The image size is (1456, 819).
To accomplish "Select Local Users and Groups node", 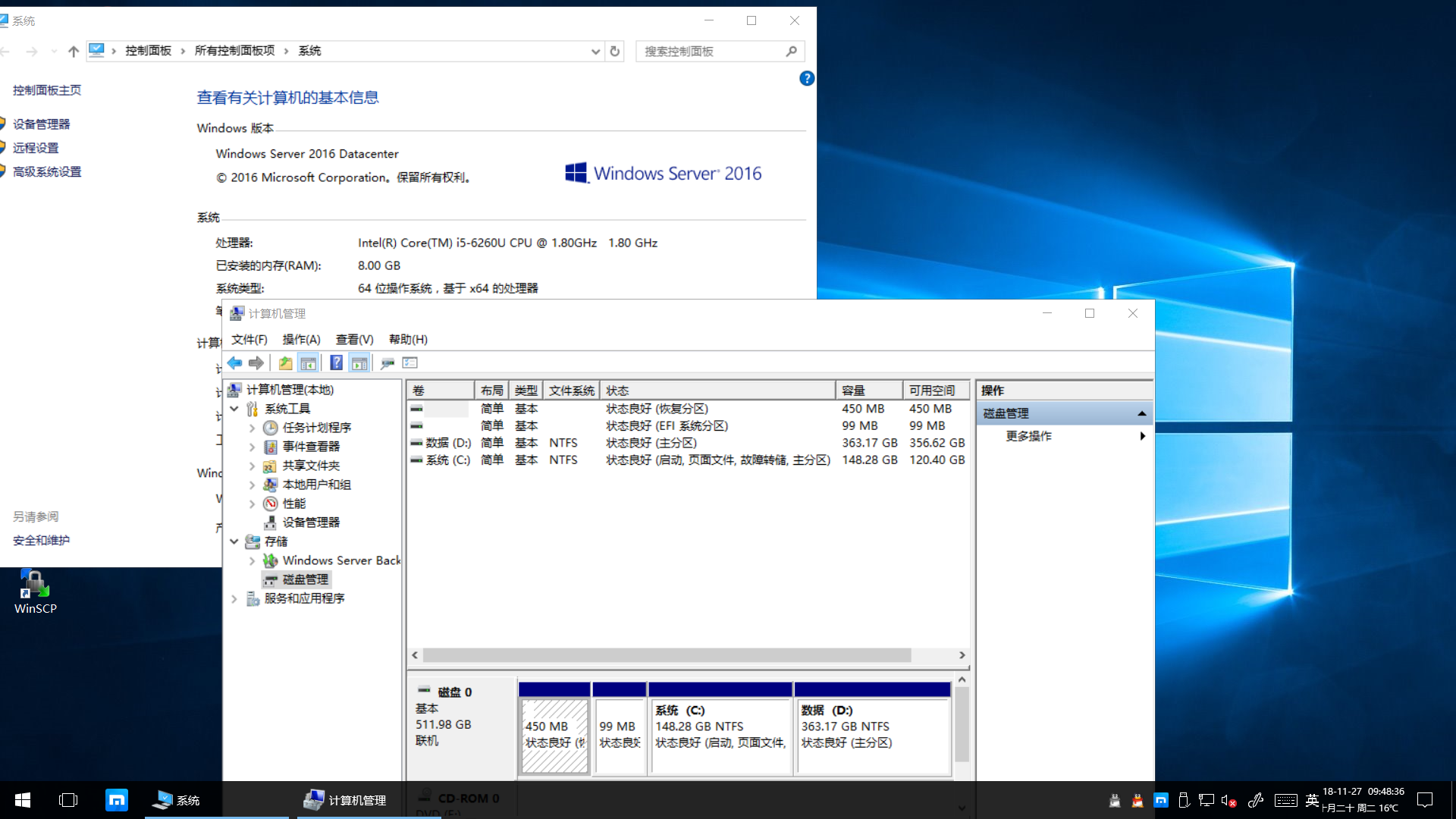I will point(316,485).
